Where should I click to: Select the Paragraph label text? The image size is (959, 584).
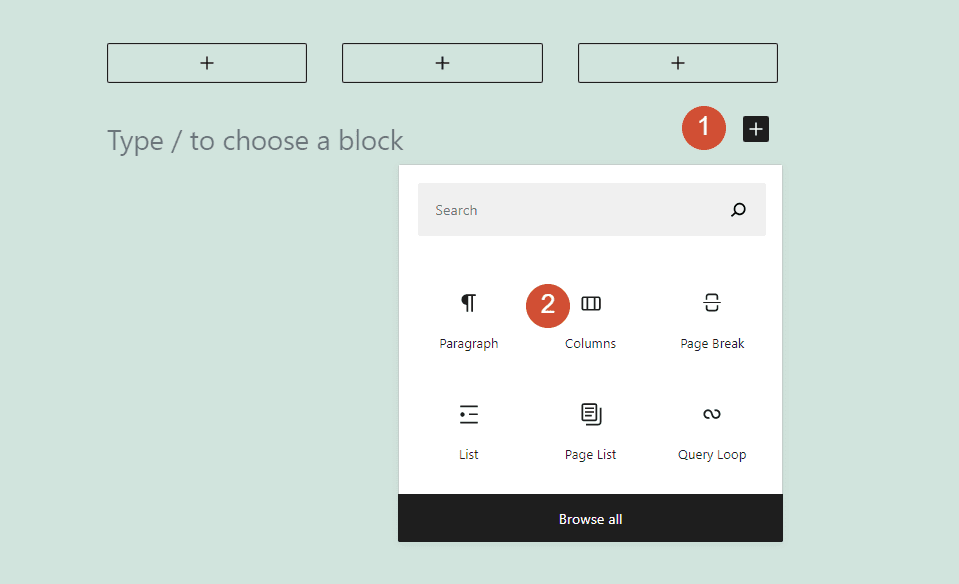pyautogui.click(x=468, y=343)
